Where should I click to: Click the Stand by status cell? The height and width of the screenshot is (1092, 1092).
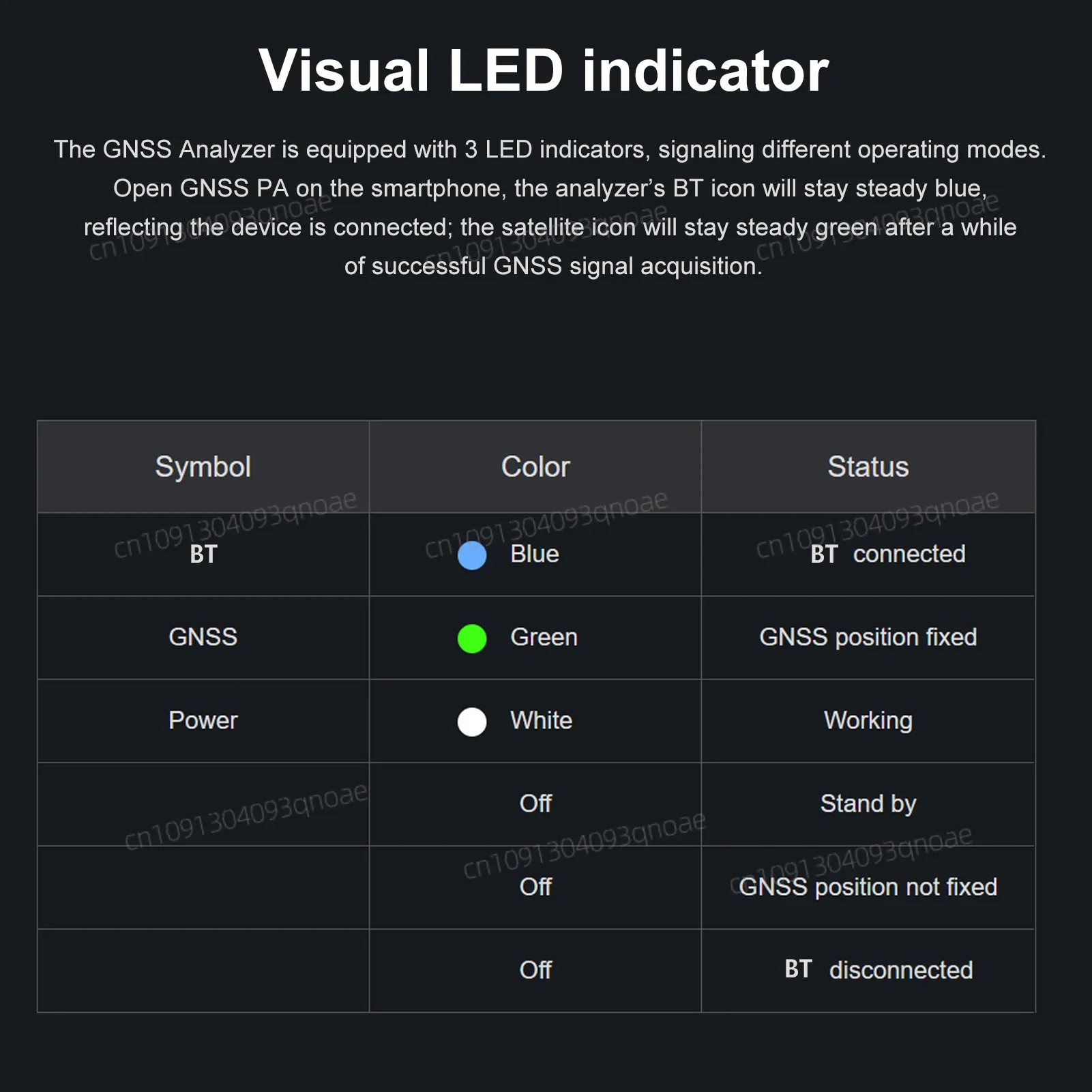(868, 804)
